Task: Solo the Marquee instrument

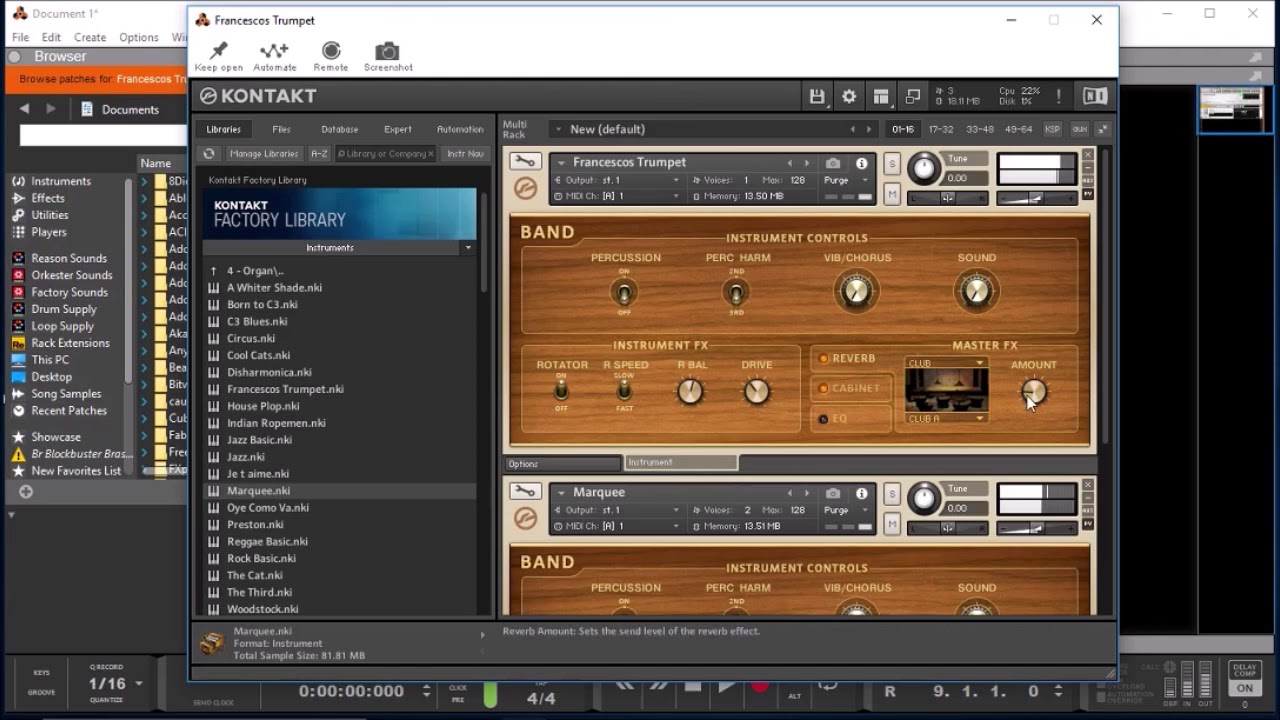Action: pos(892,495)
